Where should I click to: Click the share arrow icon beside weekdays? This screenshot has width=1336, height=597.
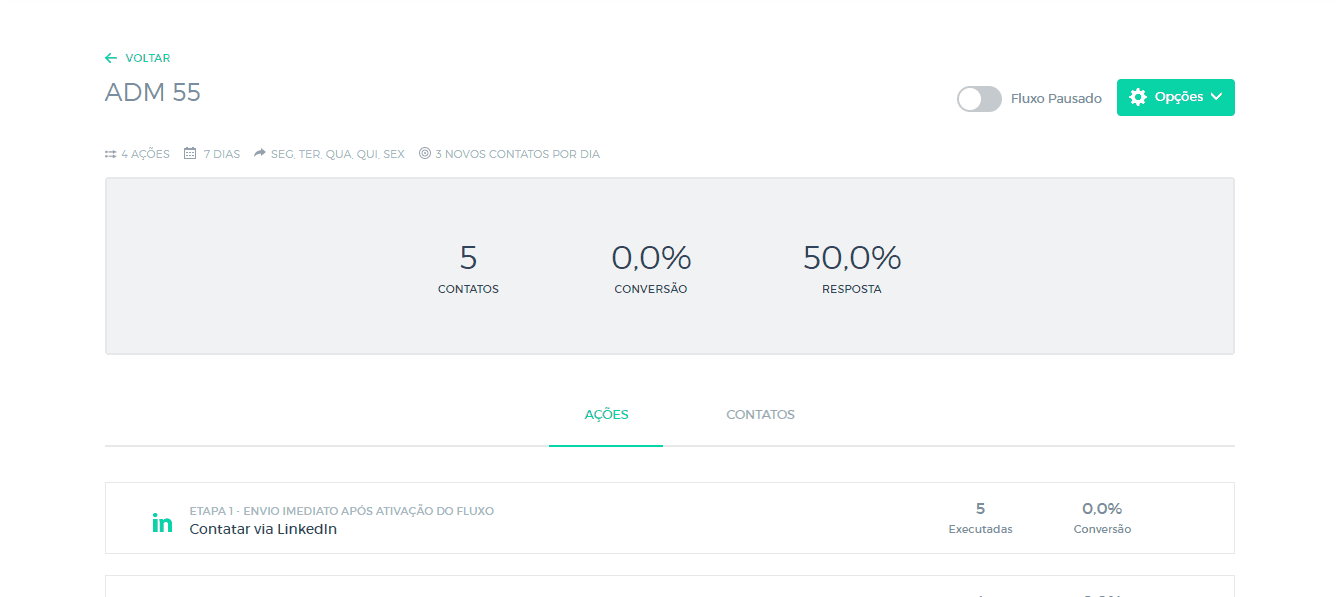(x=260, y=154)
